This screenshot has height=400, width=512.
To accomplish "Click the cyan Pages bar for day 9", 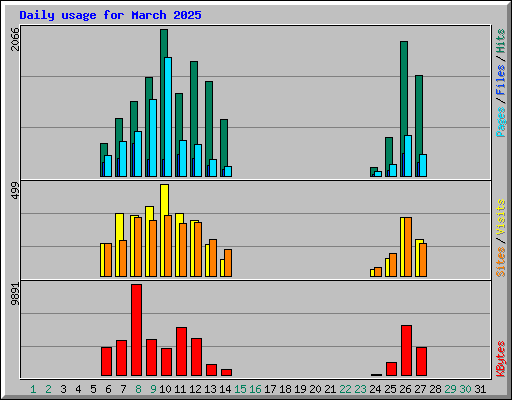I will [153, 138].
